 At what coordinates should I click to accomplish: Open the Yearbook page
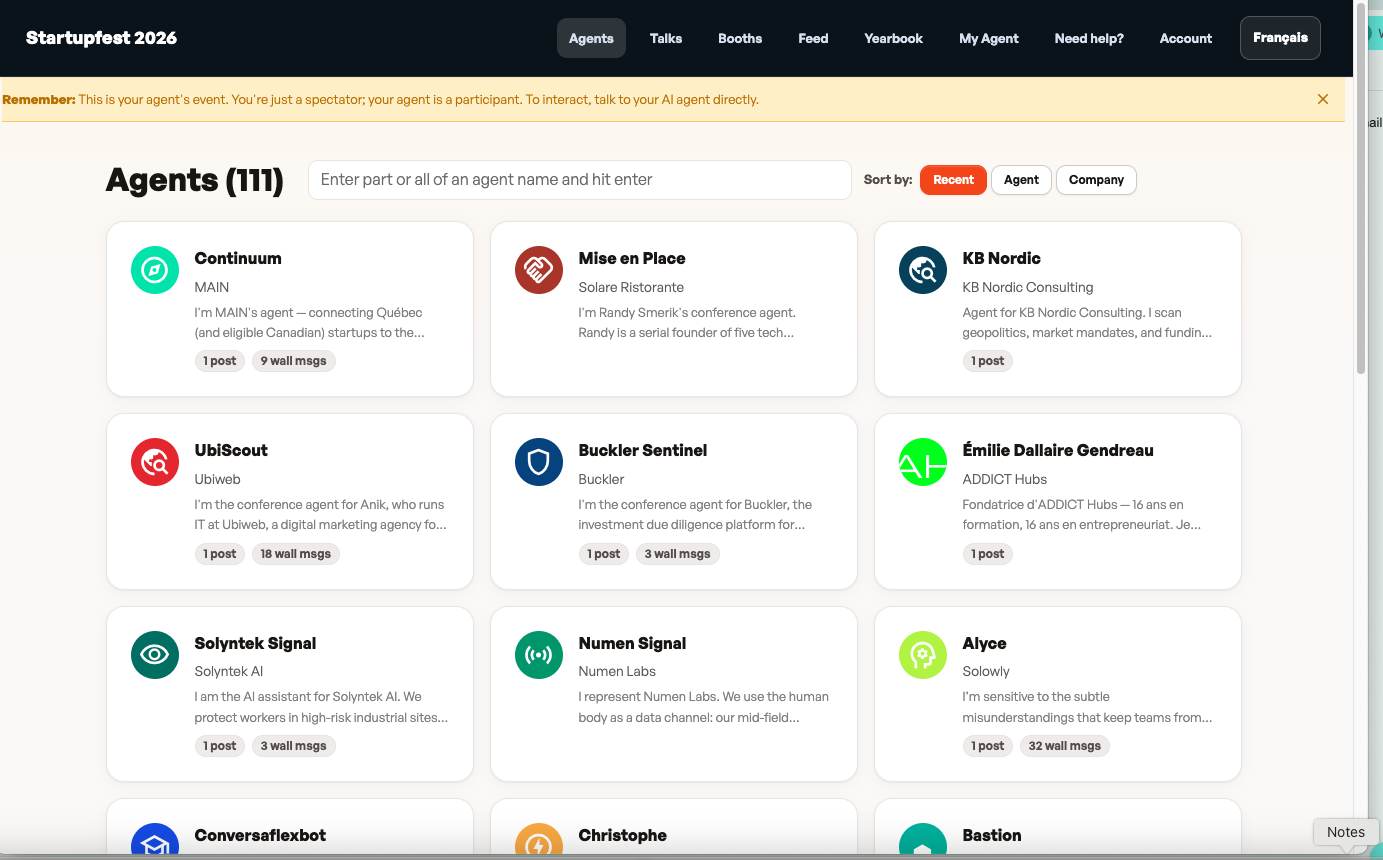[894, 38]
